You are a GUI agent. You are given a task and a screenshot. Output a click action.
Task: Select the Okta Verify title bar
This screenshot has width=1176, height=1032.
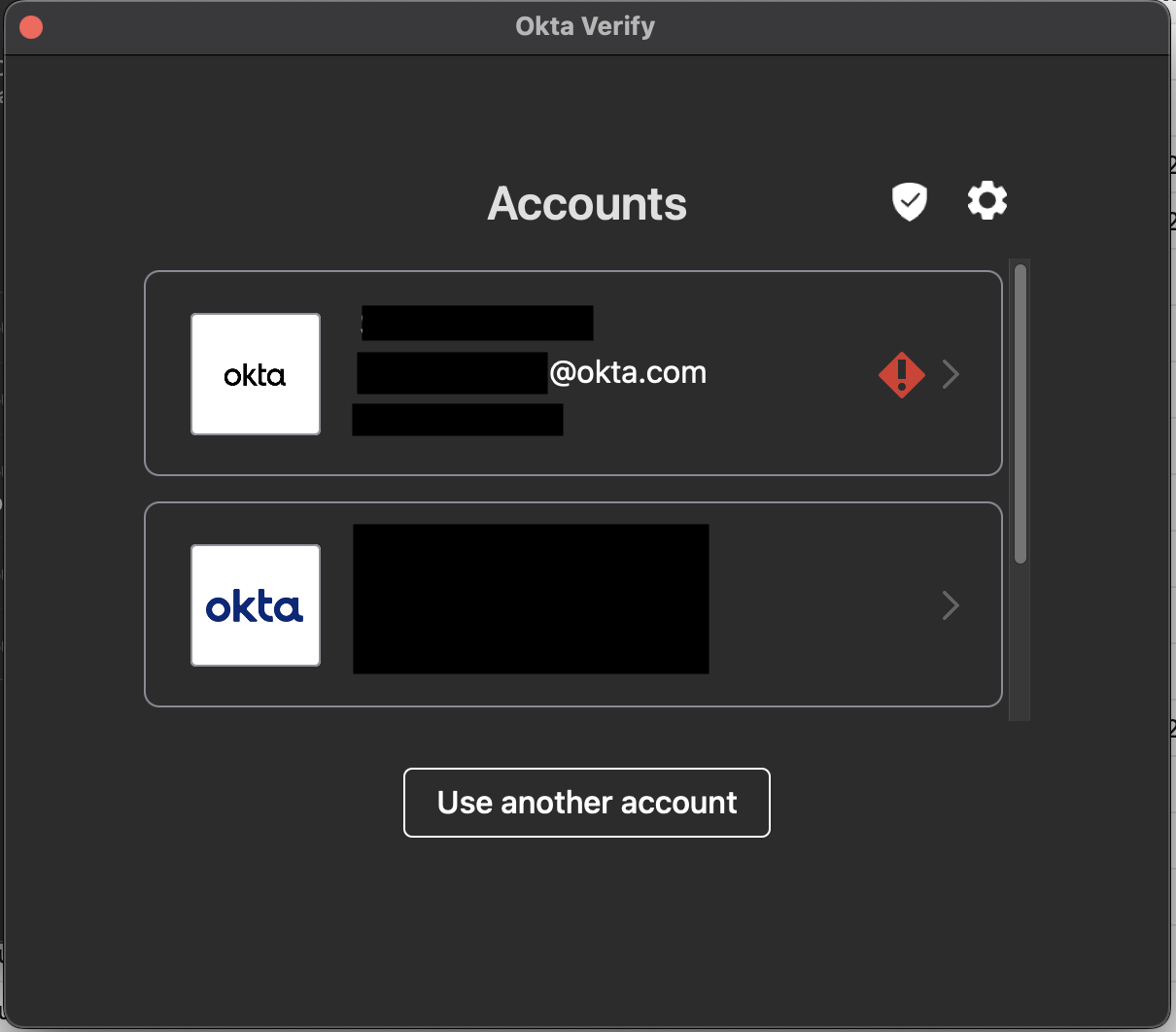pyautogui.click(x=584, y=26)
